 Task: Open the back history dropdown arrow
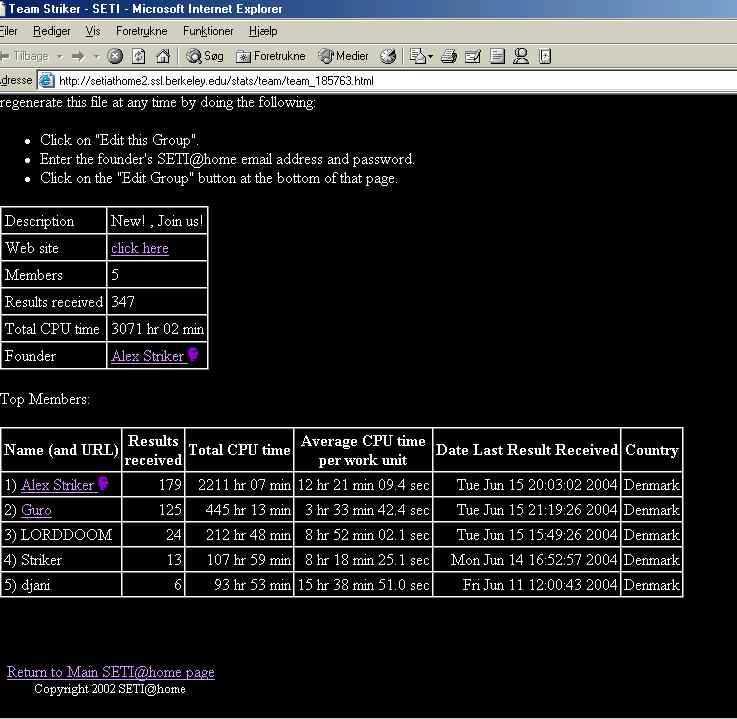60,56
